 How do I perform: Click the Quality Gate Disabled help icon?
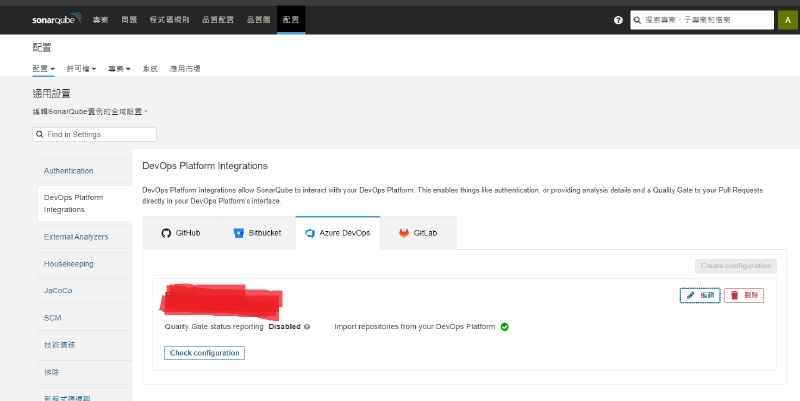[307, 327]
